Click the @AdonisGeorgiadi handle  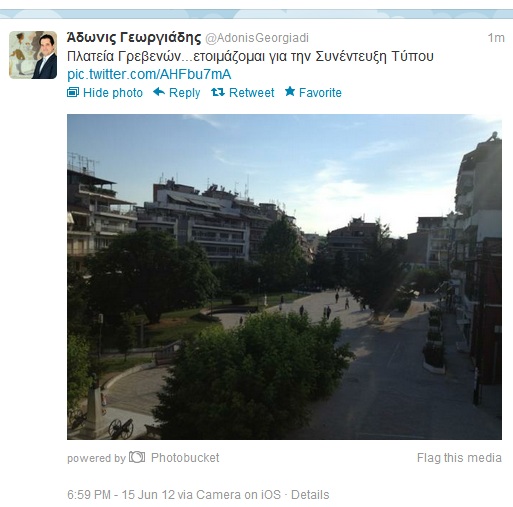click(257, 38)
